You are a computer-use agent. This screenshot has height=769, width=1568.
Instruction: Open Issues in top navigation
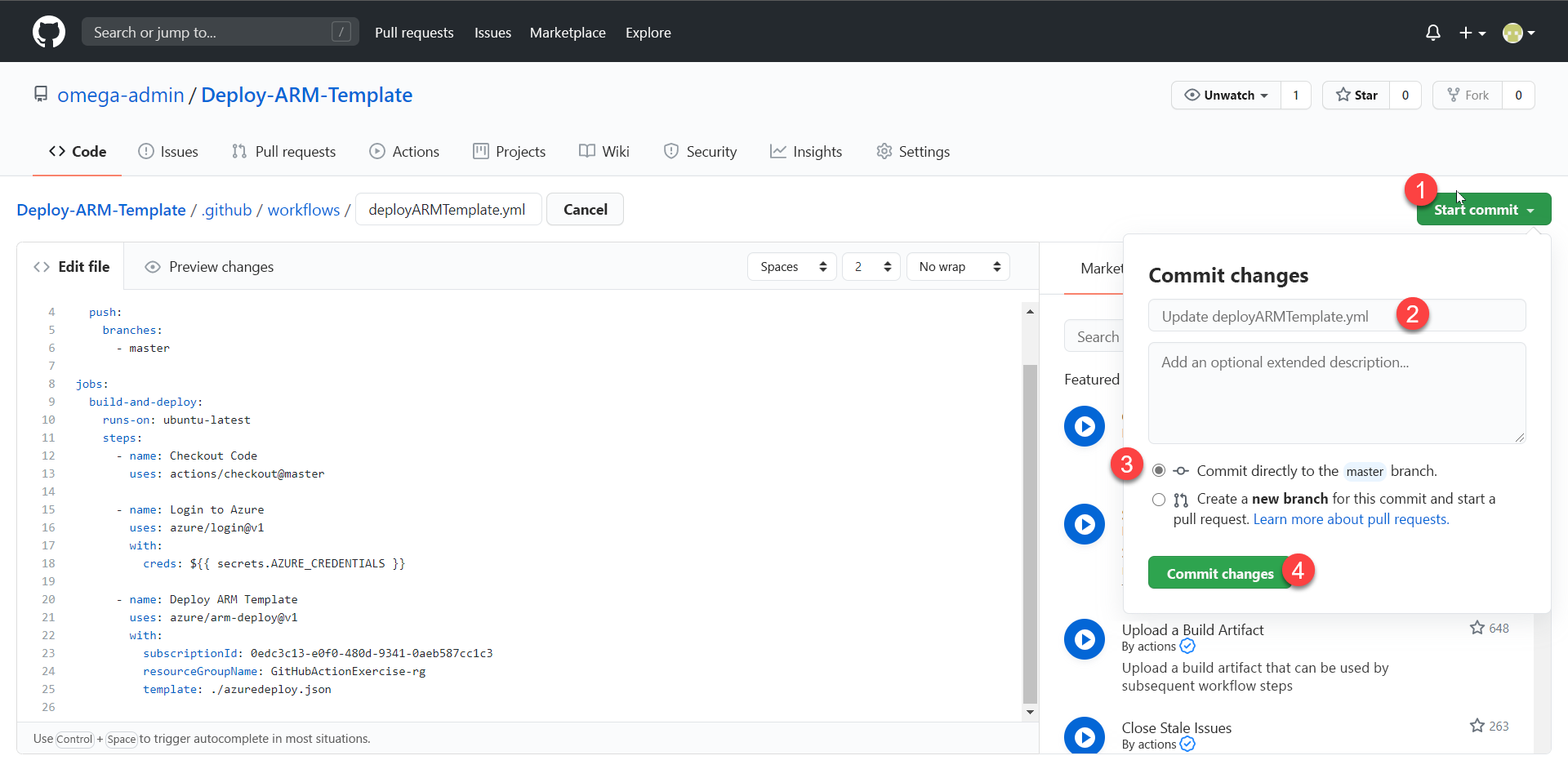(x=492, y=33)
